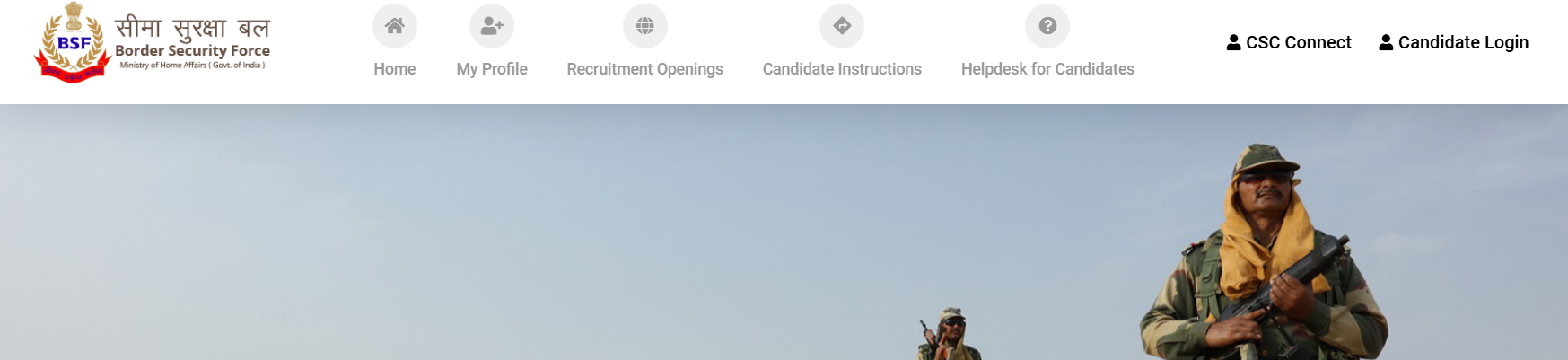Image resolution: width=1568 pixels, height=360 pixels.
Task: Open the My Profile menu label
Action: (x=492, y=69)
